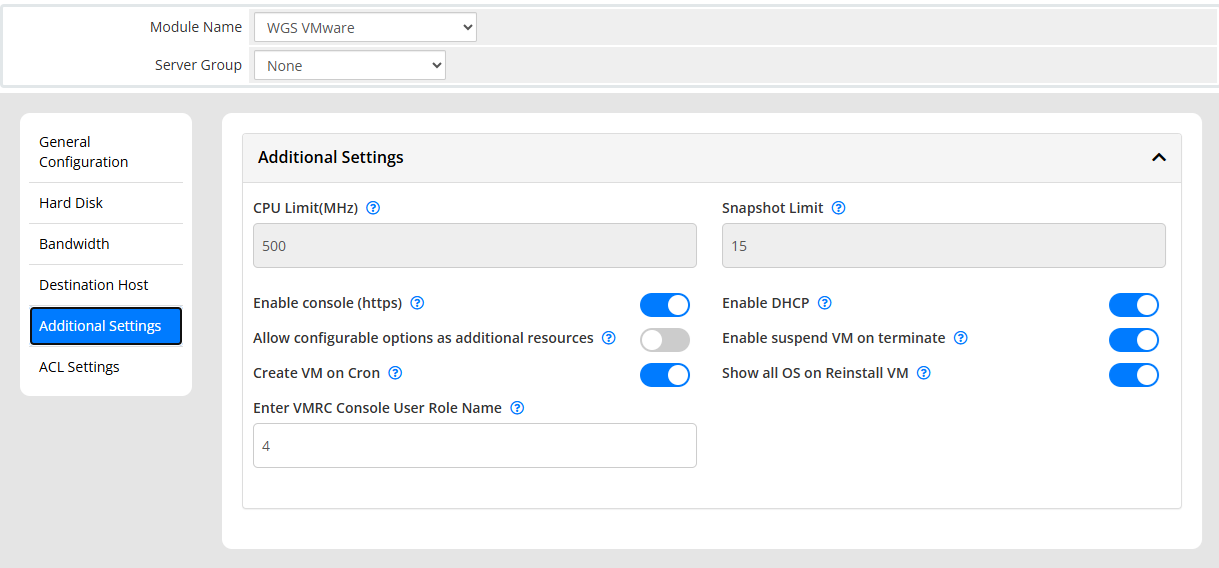
Task: Open ACL Settings section
Action: (x=106, y=367)
